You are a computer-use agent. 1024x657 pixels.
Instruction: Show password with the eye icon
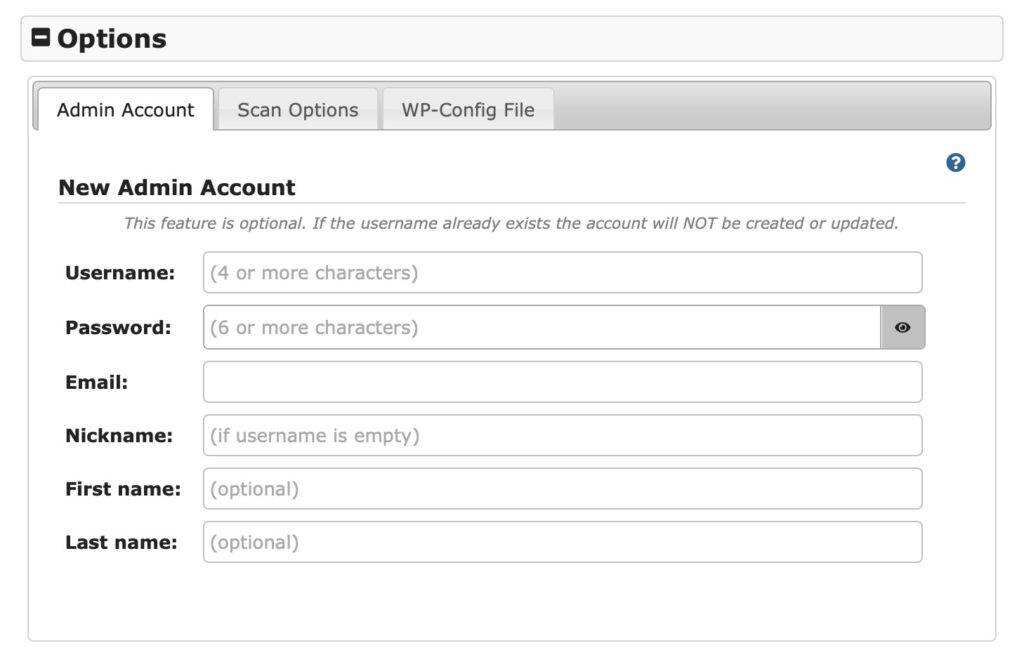tap(902, 327)
